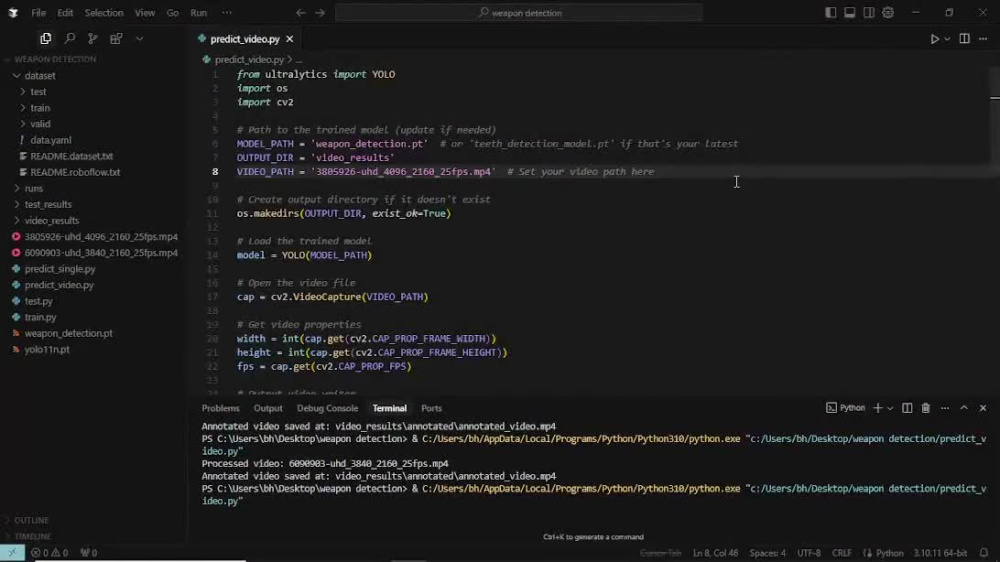
Task: Open editor more actions ellipsis
Action: (983, 39)
